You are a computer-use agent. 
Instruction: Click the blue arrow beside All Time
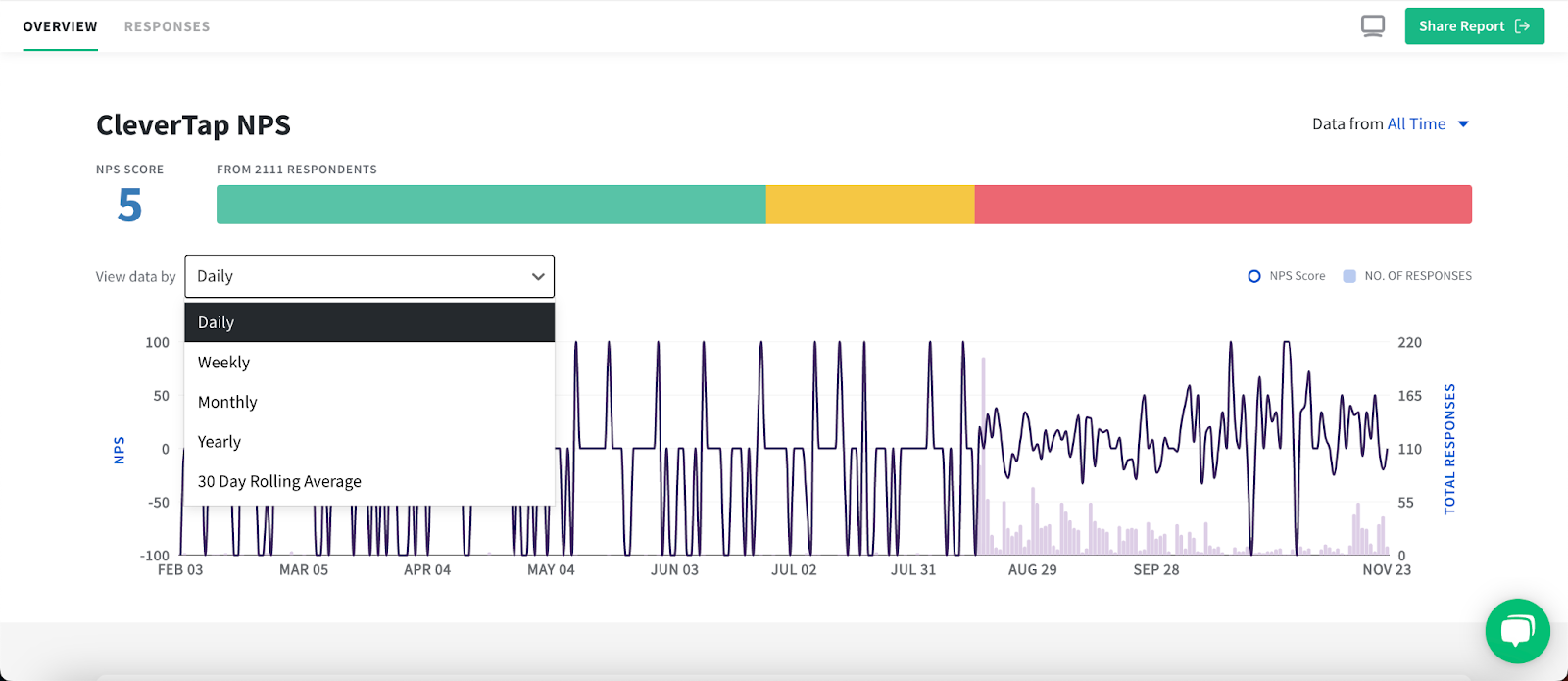(x=1463, y=123)
